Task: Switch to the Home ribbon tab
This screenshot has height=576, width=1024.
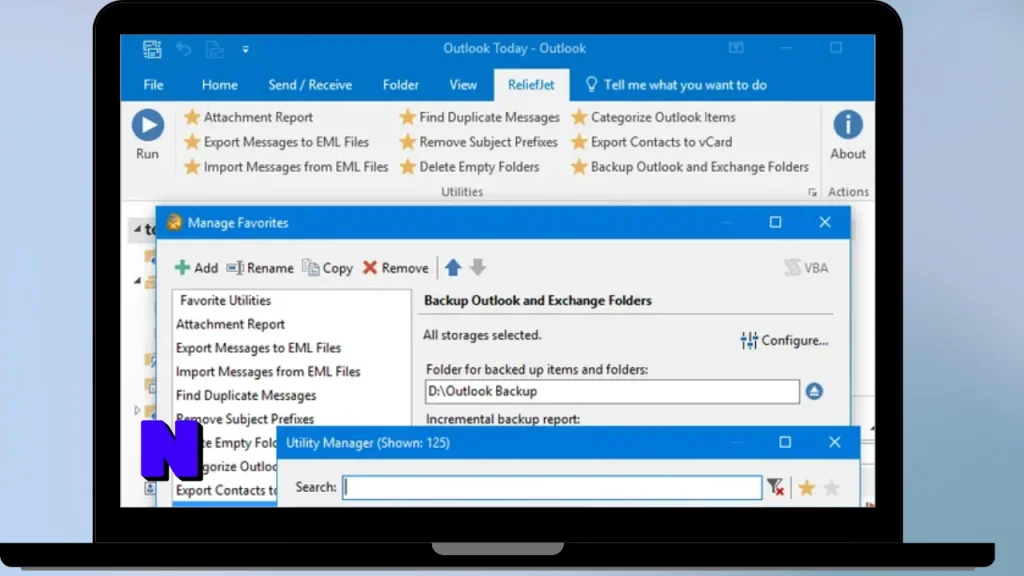Action: [x=219, y=85]
